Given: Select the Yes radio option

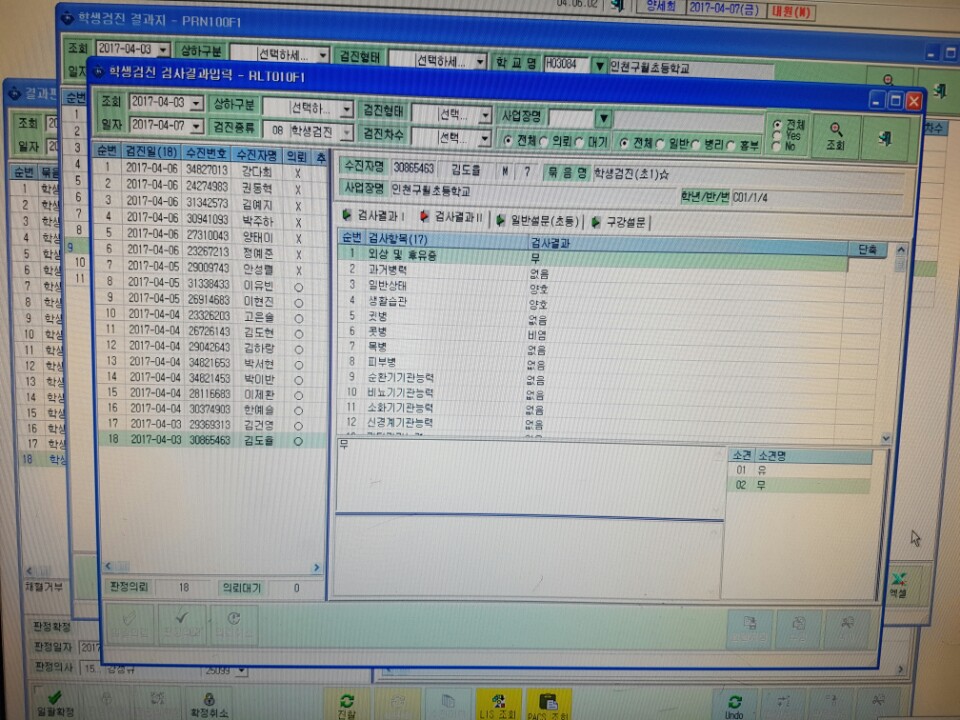Looking at the screenshot, I should click(x=778, y=135).
